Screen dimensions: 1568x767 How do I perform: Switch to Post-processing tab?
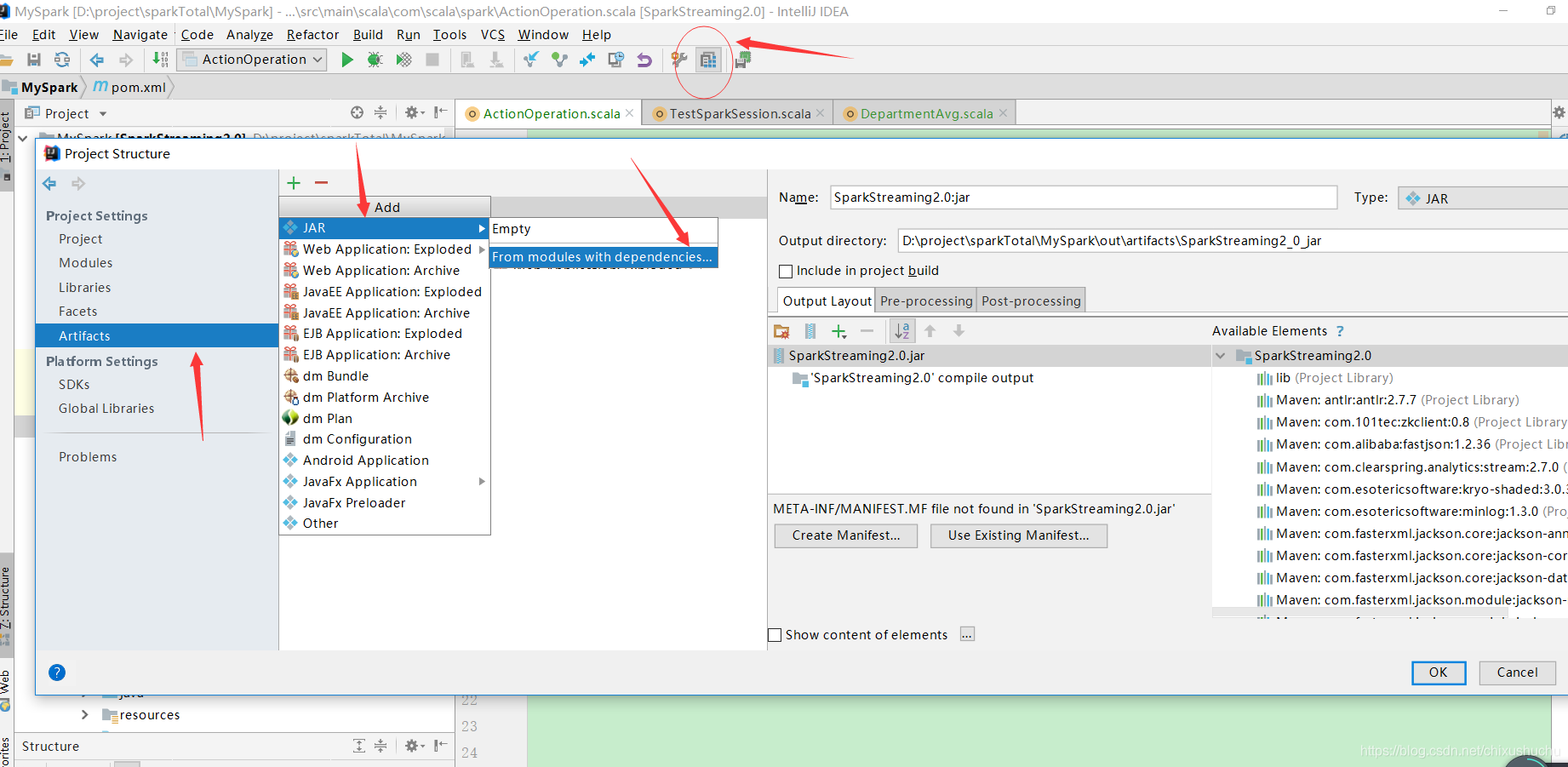click(x=1031, y=301)
